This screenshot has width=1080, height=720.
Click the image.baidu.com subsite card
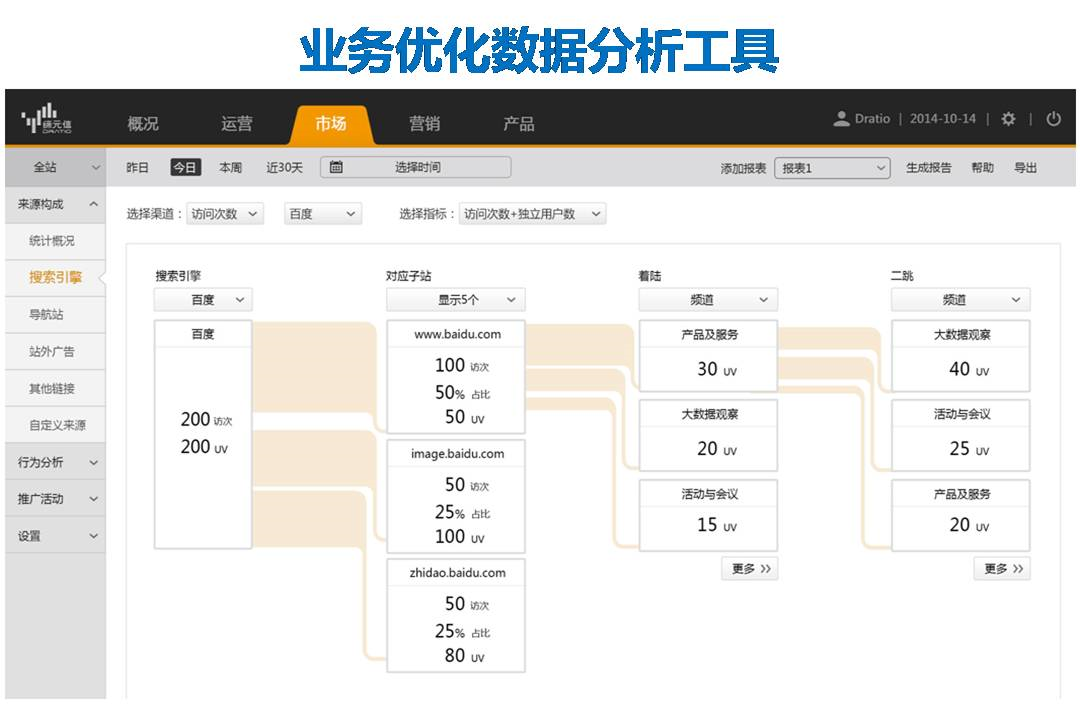click(x=456, y=496)
